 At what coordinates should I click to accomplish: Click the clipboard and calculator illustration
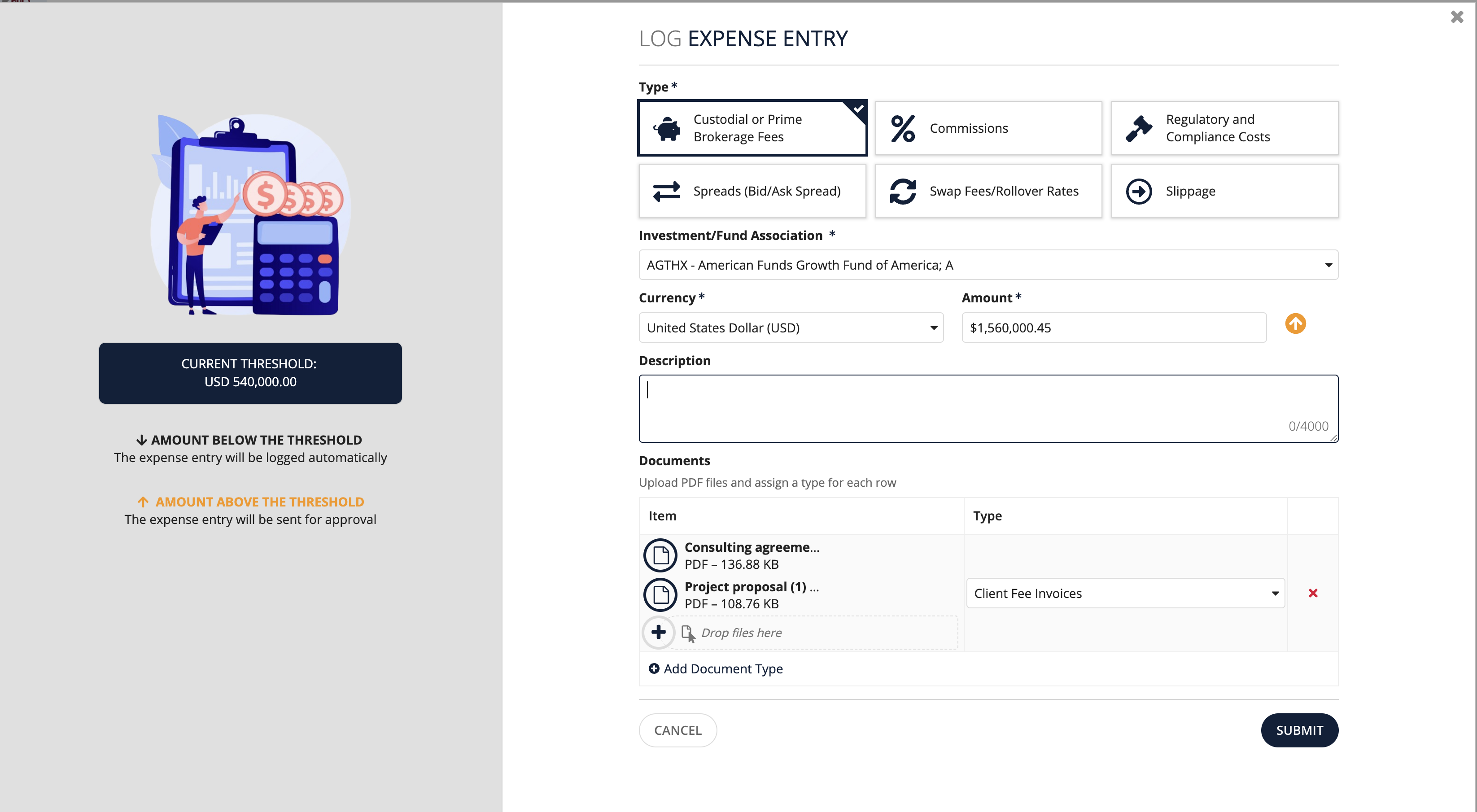(250, 214)
